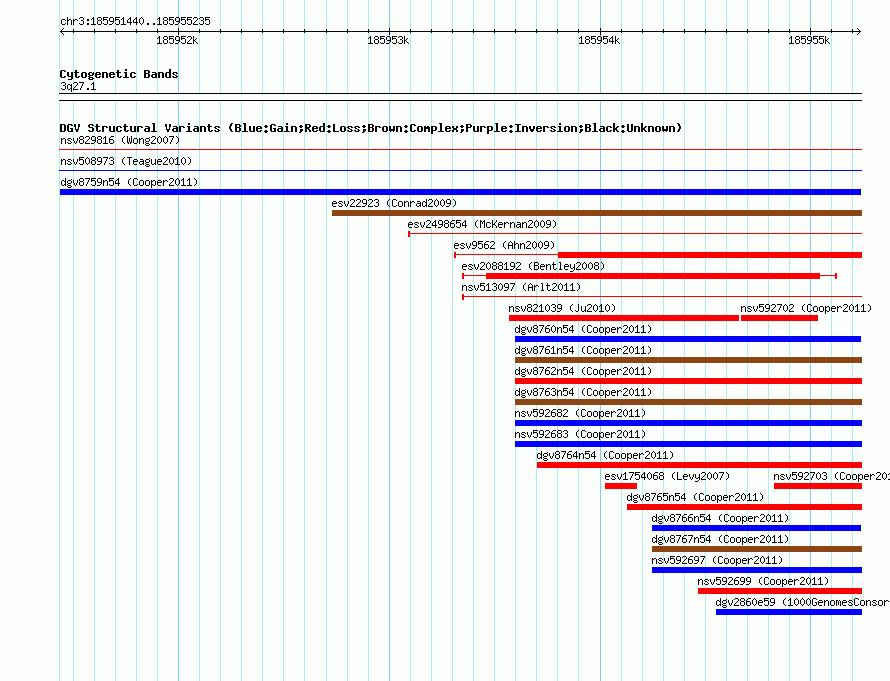This screenshot has height=681, width=890.
Task: Click the nsv821039 (Ju2010) label
Action: click(562, 308)
